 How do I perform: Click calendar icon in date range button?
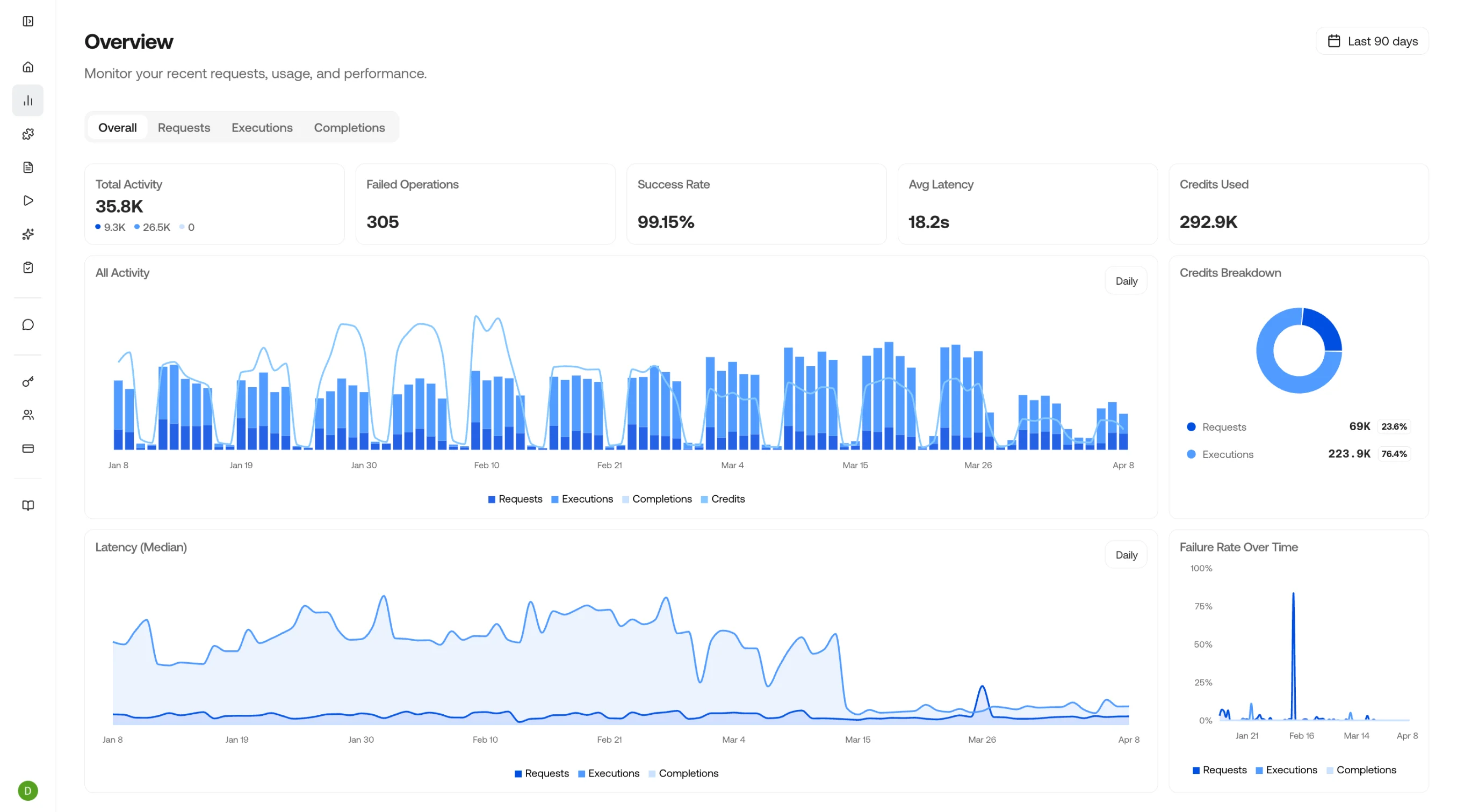click(1333, 41)
